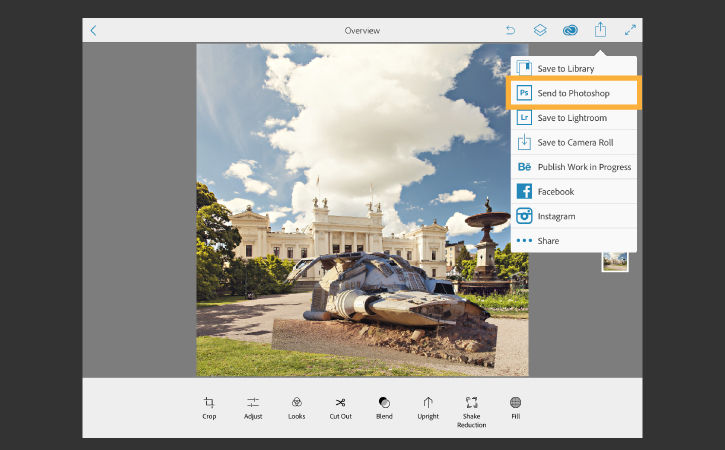Undo the last edit with the undo arrow

[510, 31]
